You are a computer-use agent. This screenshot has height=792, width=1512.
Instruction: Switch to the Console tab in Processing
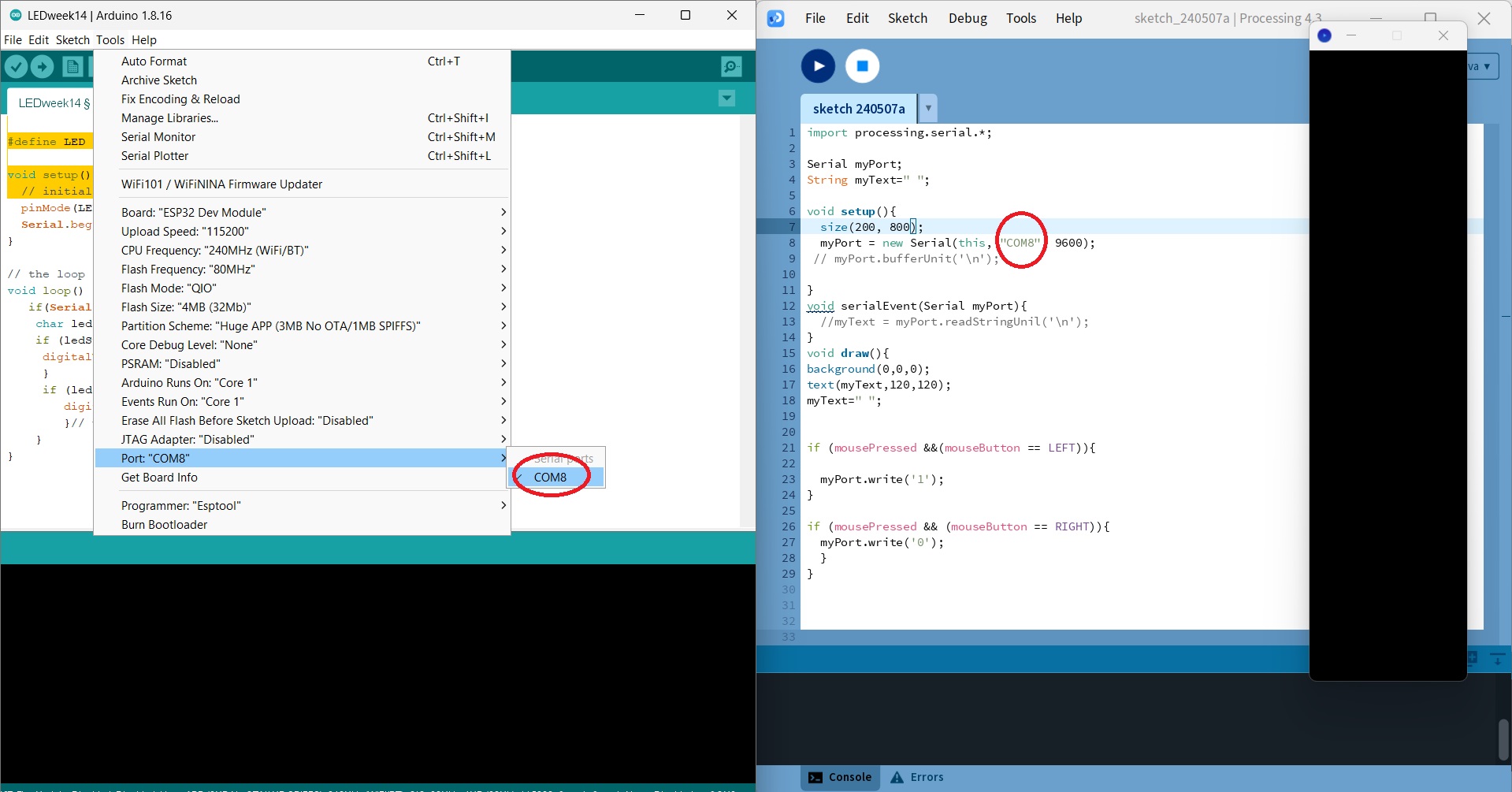click(840, 777)
